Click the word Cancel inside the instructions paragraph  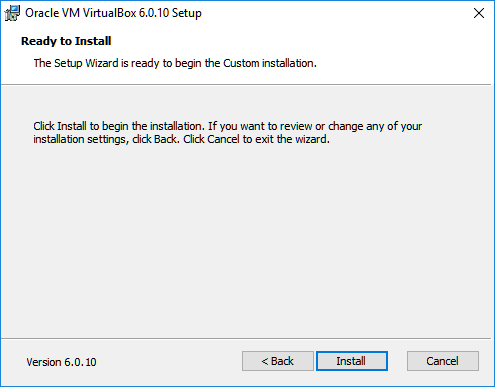point(223,139)
